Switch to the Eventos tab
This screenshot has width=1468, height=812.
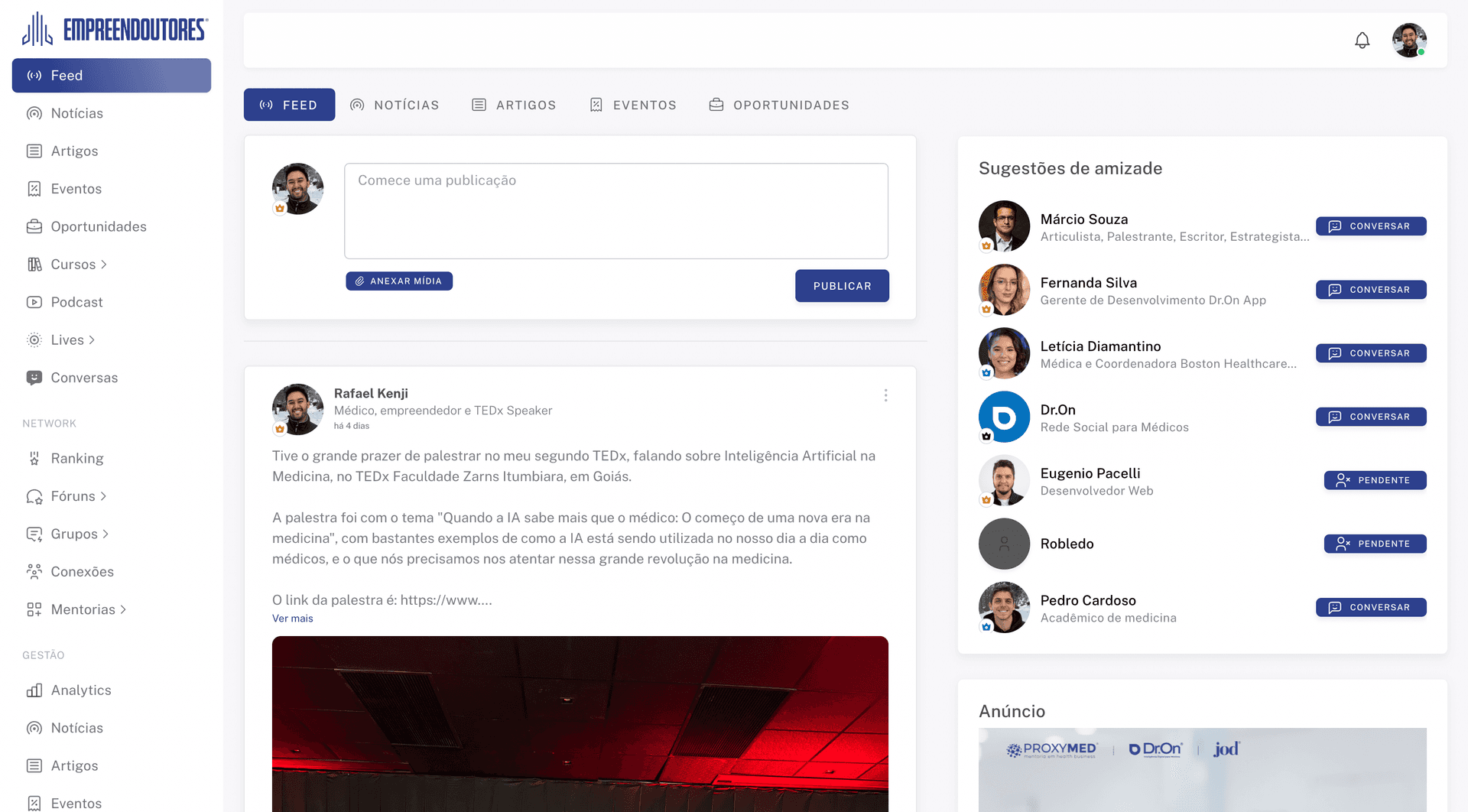coord(633,105)
